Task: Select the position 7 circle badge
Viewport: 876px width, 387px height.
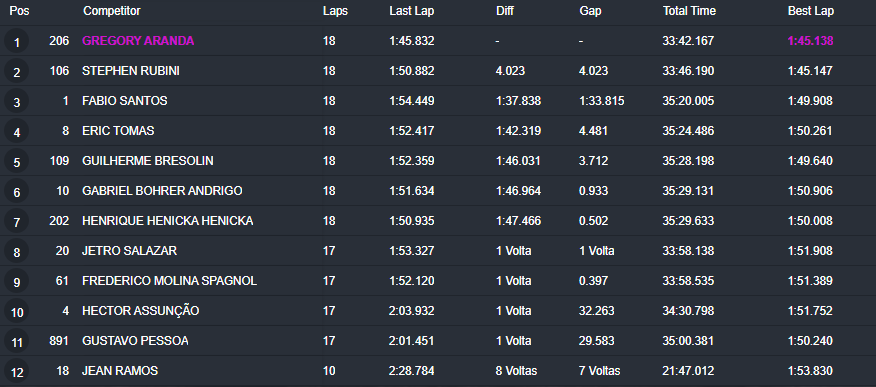Action: click(x=17, y=222)
